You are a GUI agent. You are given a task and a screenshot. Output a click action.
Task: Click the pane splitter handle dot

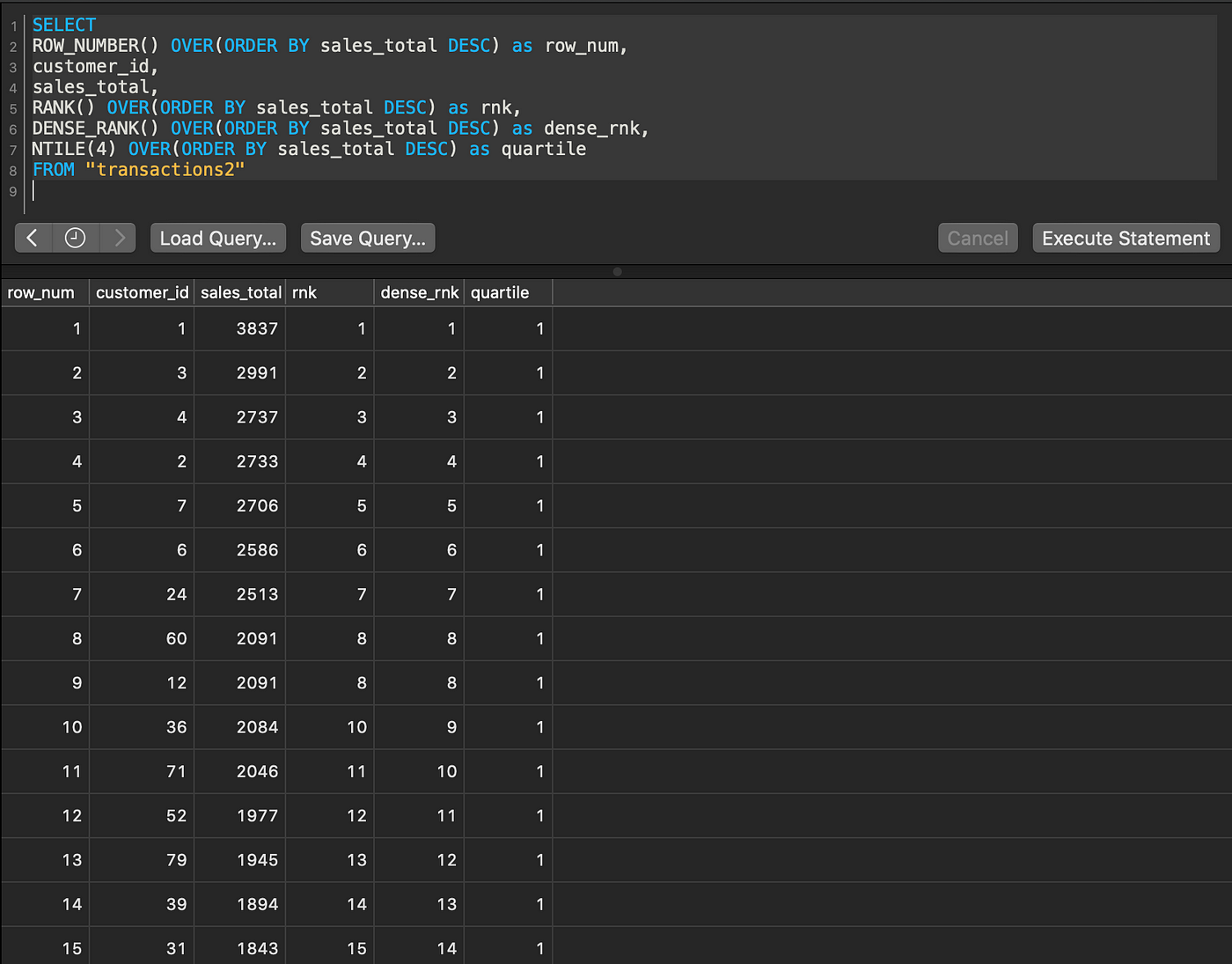[x=617, y=271]
